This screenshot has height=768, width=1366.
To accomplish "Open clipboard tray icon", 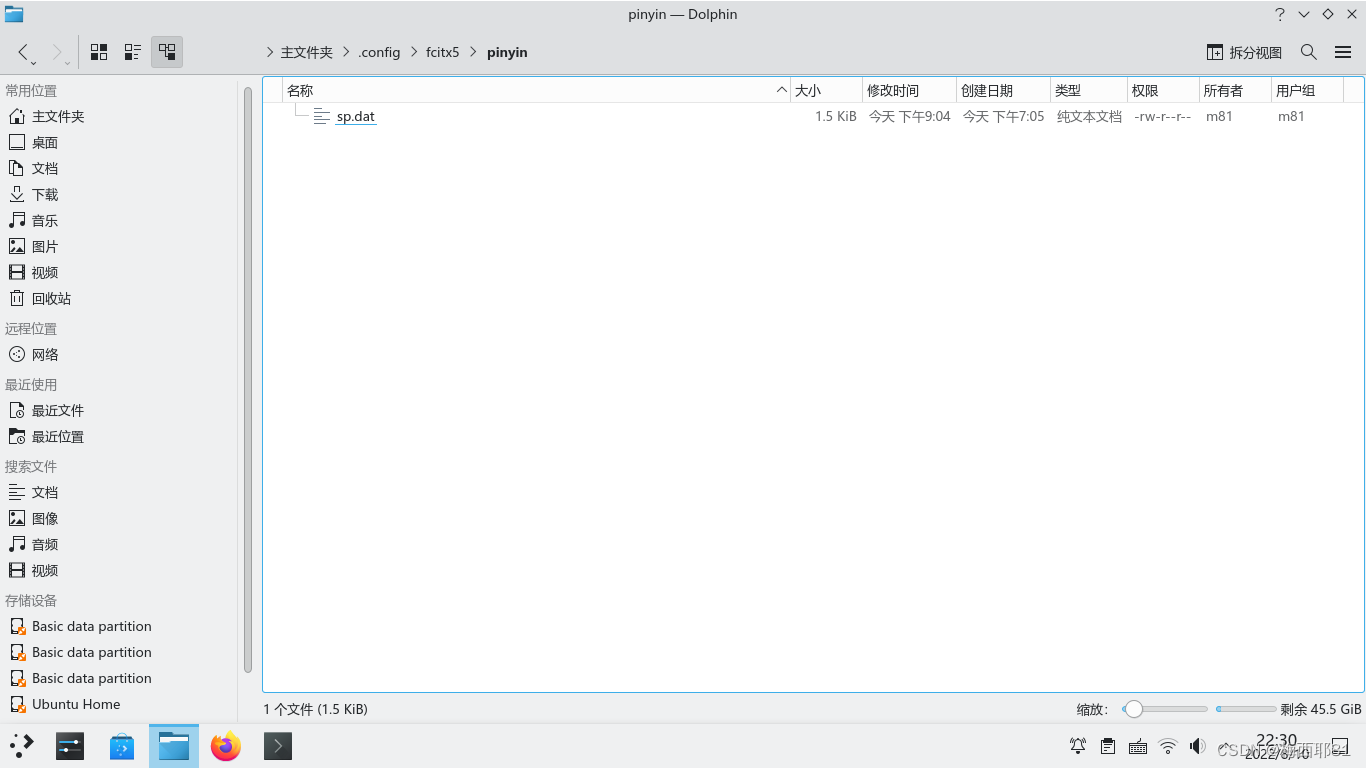I will tap(1108, 746).
